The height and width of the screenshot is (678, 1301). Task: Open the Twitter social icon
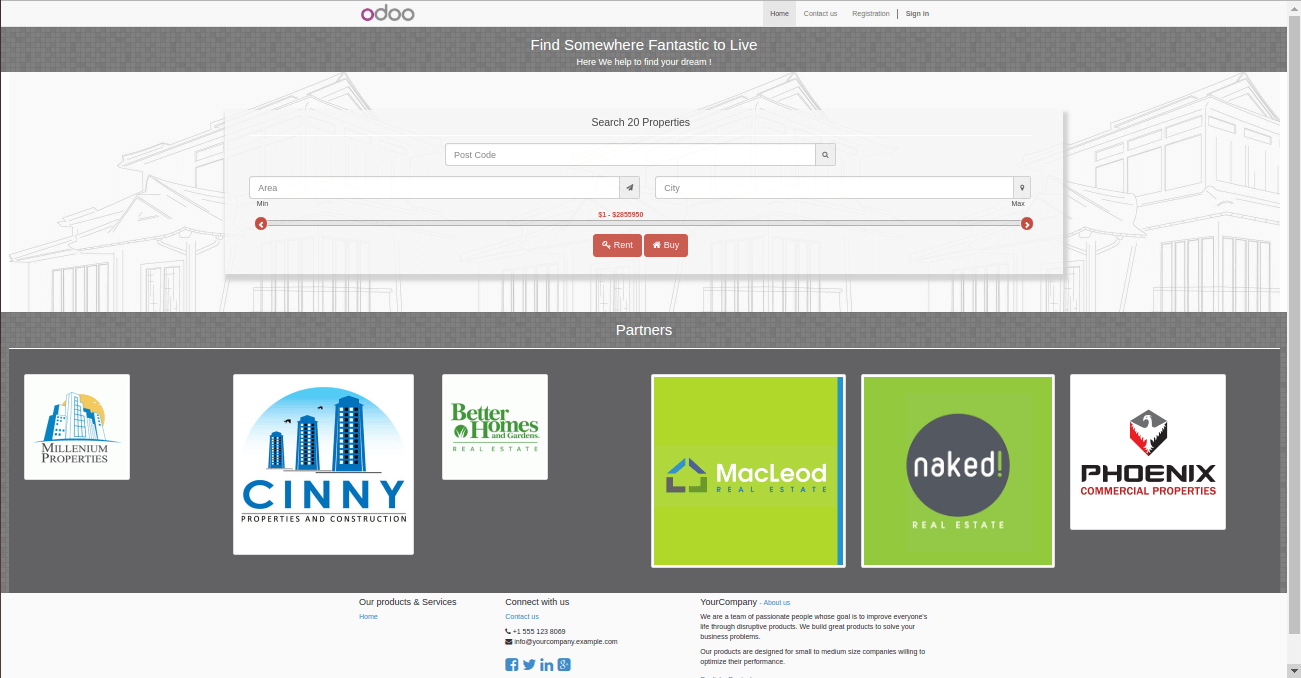click(529, 665)
